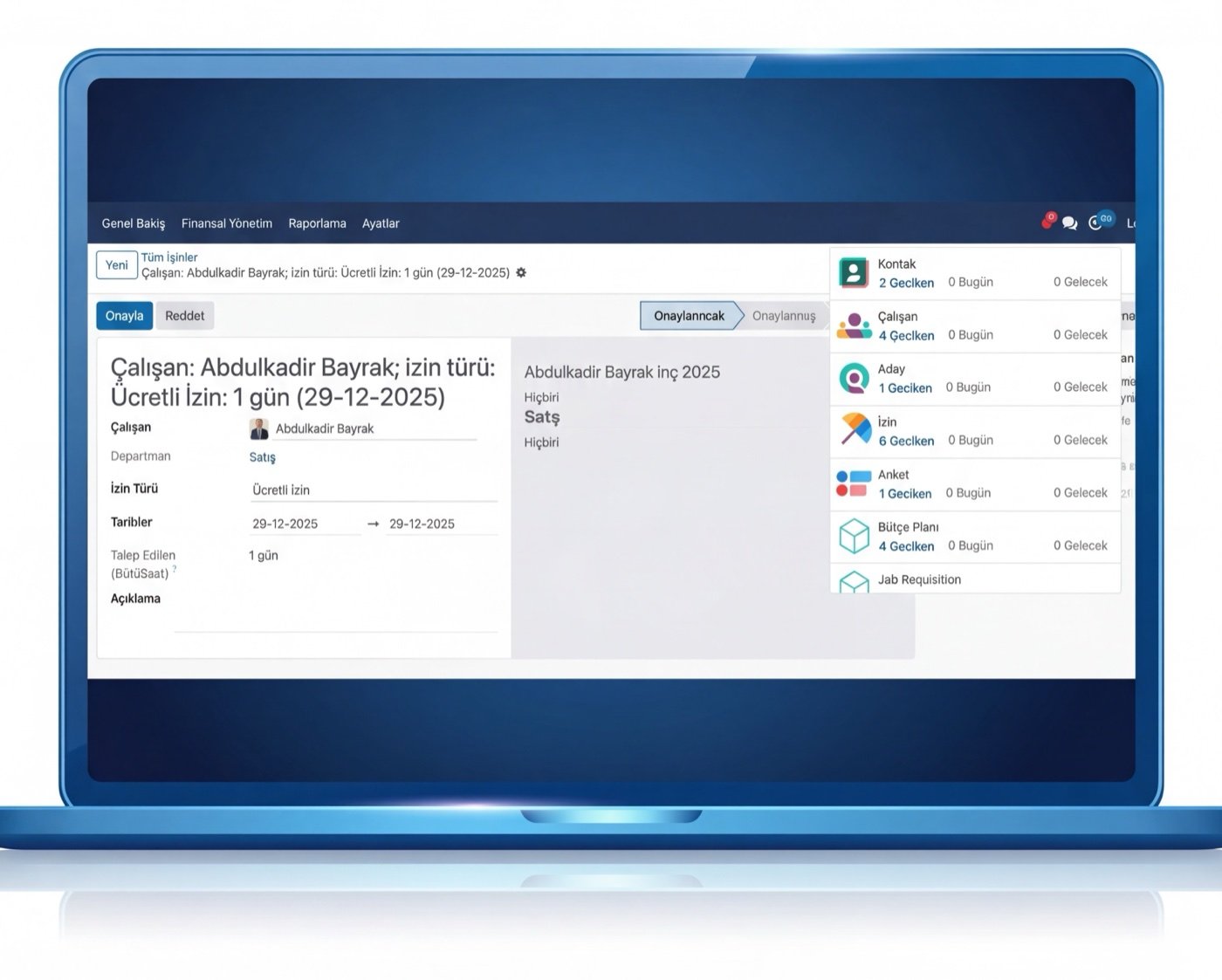This screenshot has height=980, width=1222.
Task: Click Kontak 0 Bugün counter
Action: pyautogui.click(x=971, y=282)
